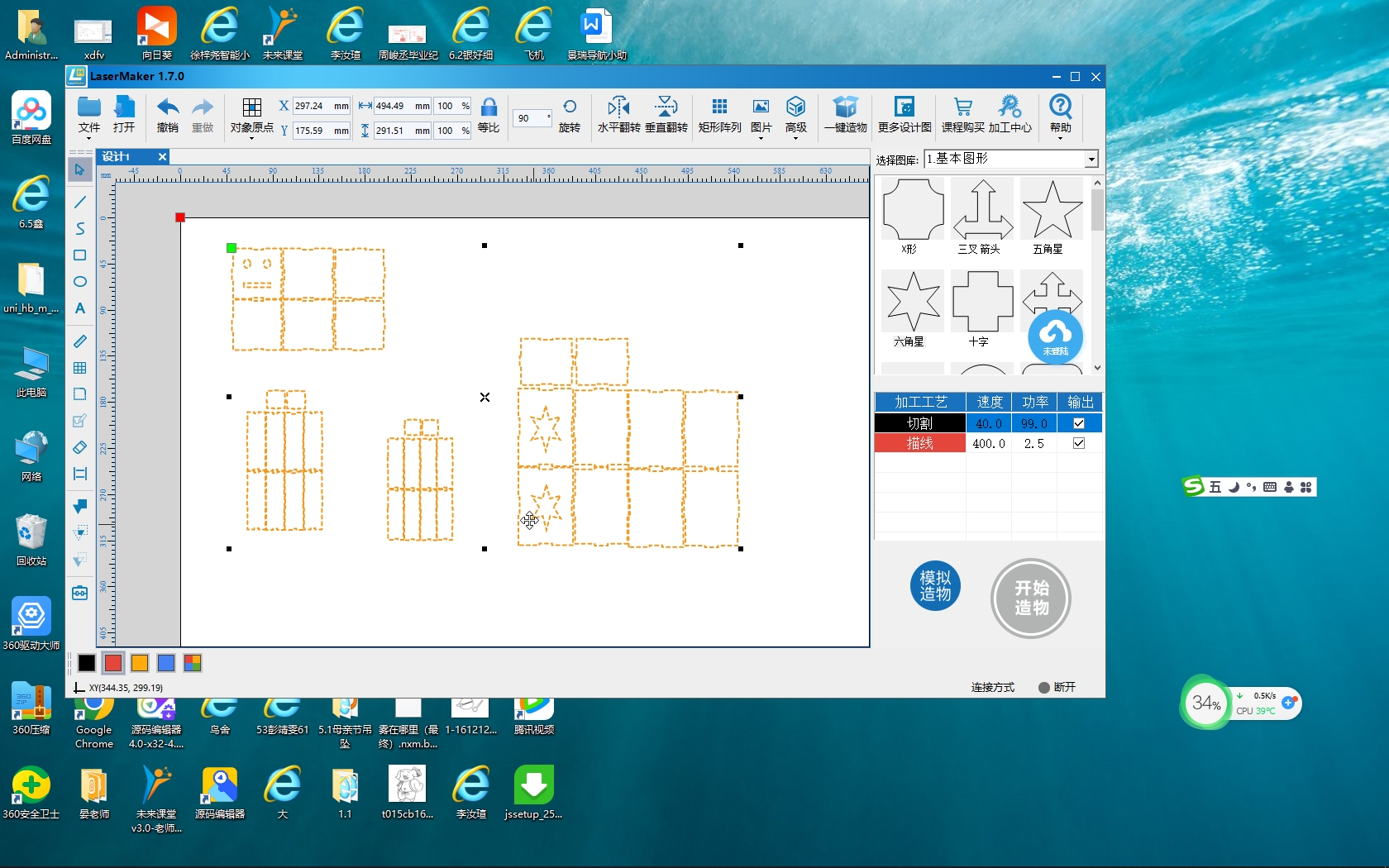The image size is (1389, 868).
Task: Click the 加工工艺 column header
Action: click(920, 402)
